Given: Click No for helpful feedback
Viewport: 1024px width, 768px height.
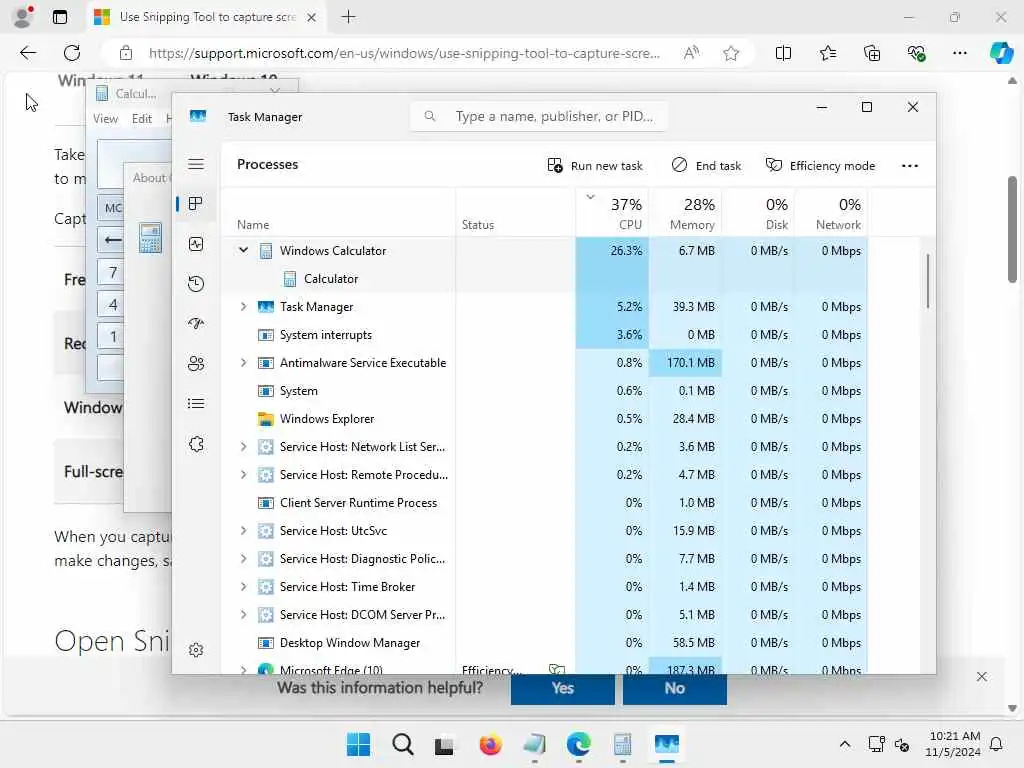Looking at the screenshot, I should point(675,688).
